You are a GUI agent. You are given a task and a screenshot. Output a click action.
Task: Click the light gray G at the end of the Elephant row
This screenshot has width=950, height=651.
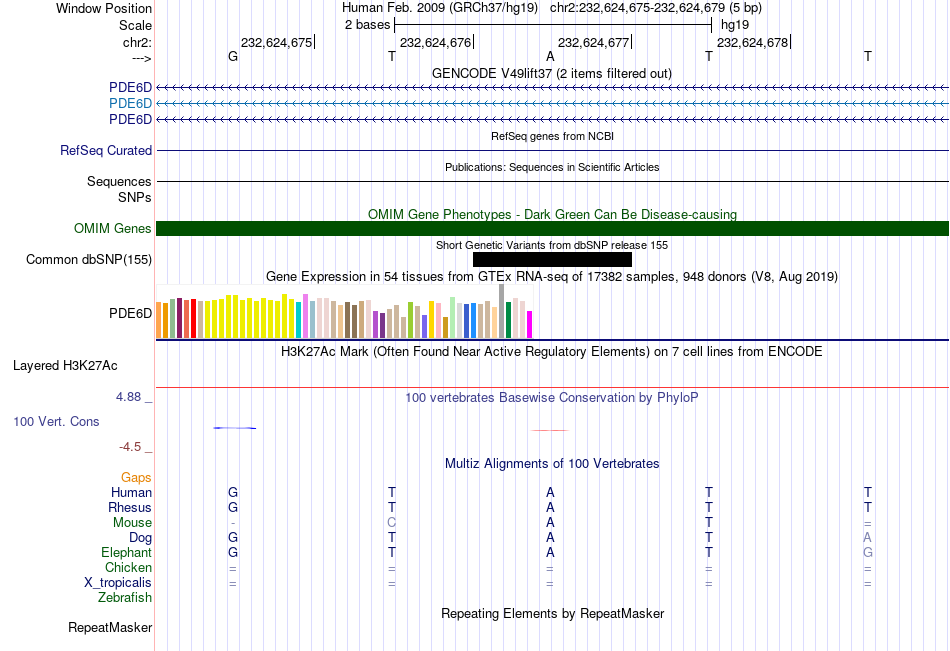868,553
